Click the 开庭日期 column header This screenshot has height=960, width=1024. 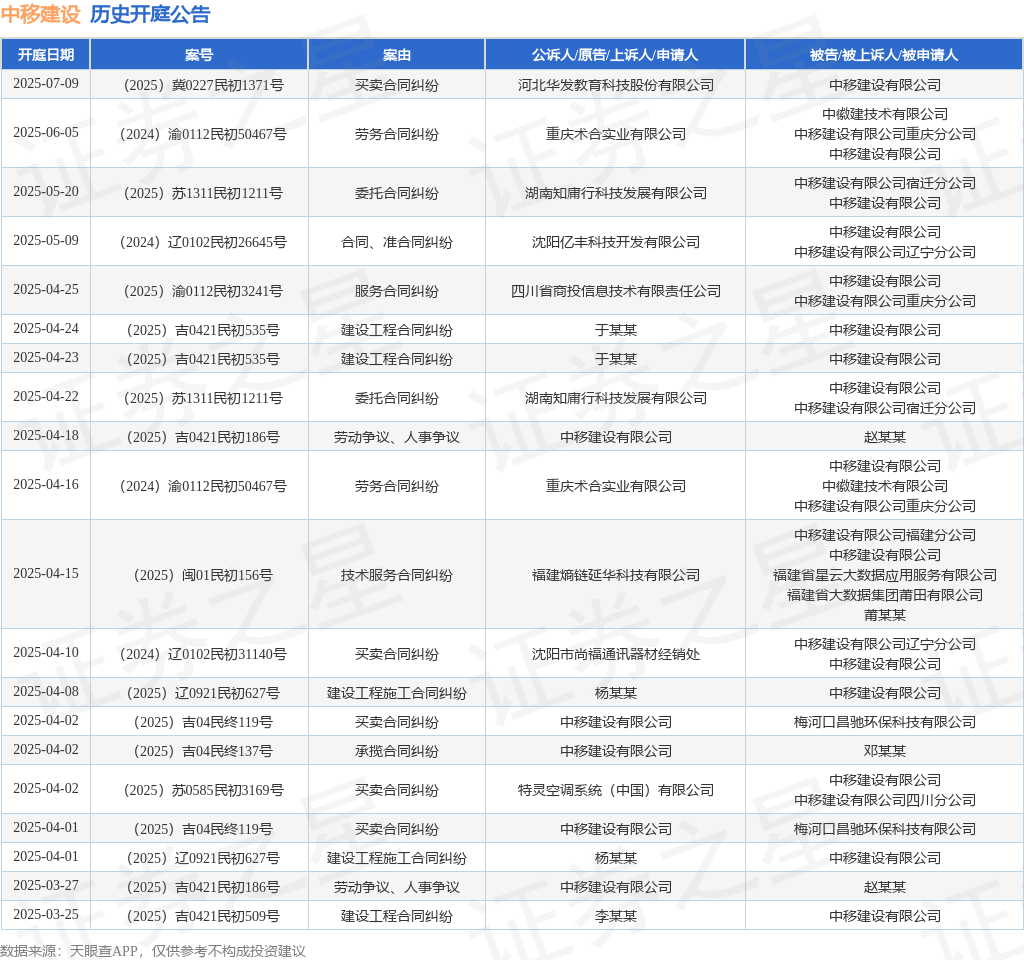point(46,55)
